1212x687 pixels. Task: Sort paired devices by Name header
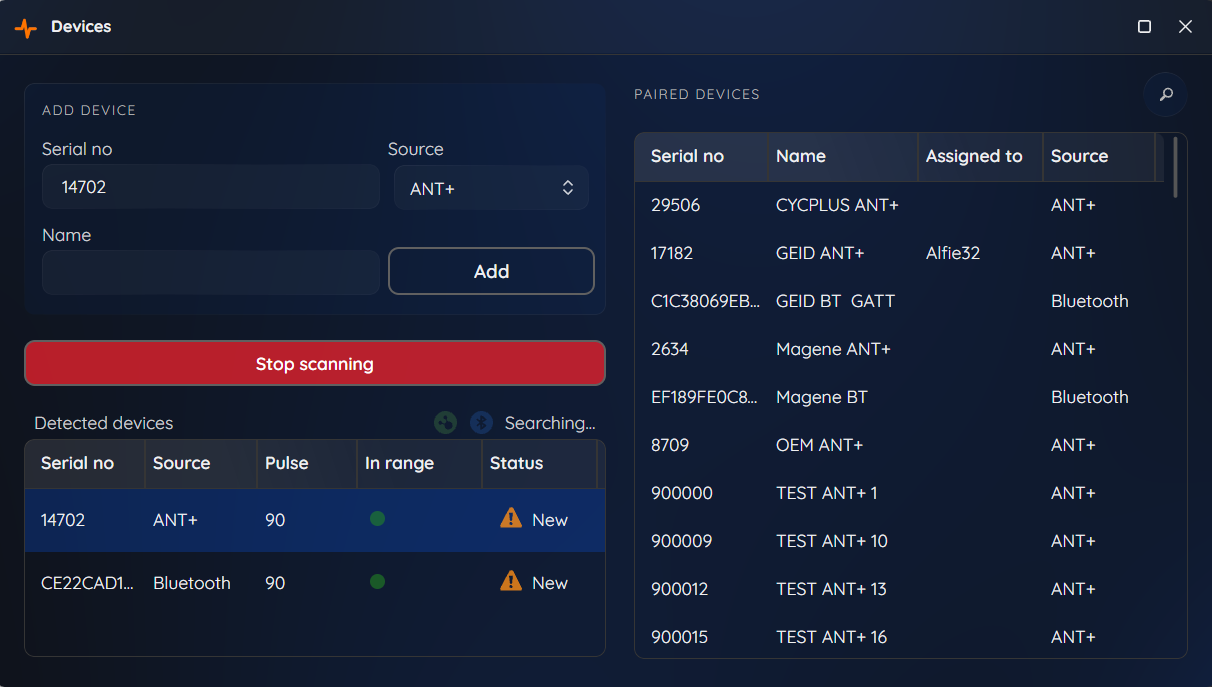[x=843, y=157]
